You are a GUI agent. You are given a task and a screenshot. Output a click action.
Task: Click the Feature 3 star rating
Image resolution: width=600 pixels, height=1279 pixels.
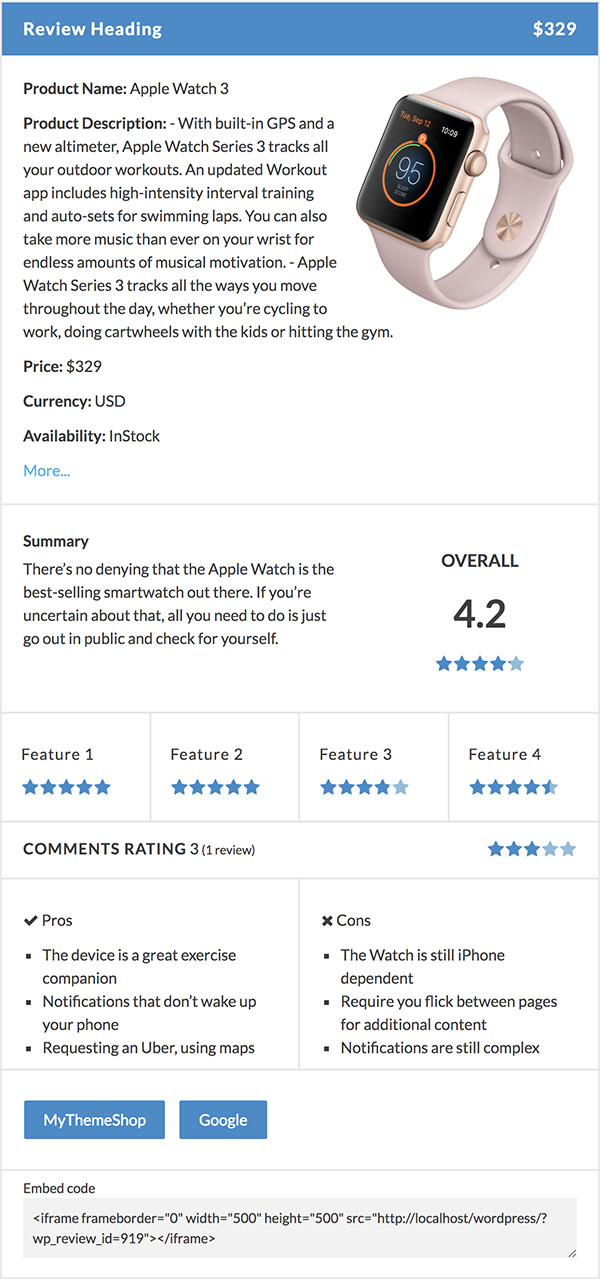(364, 787)
